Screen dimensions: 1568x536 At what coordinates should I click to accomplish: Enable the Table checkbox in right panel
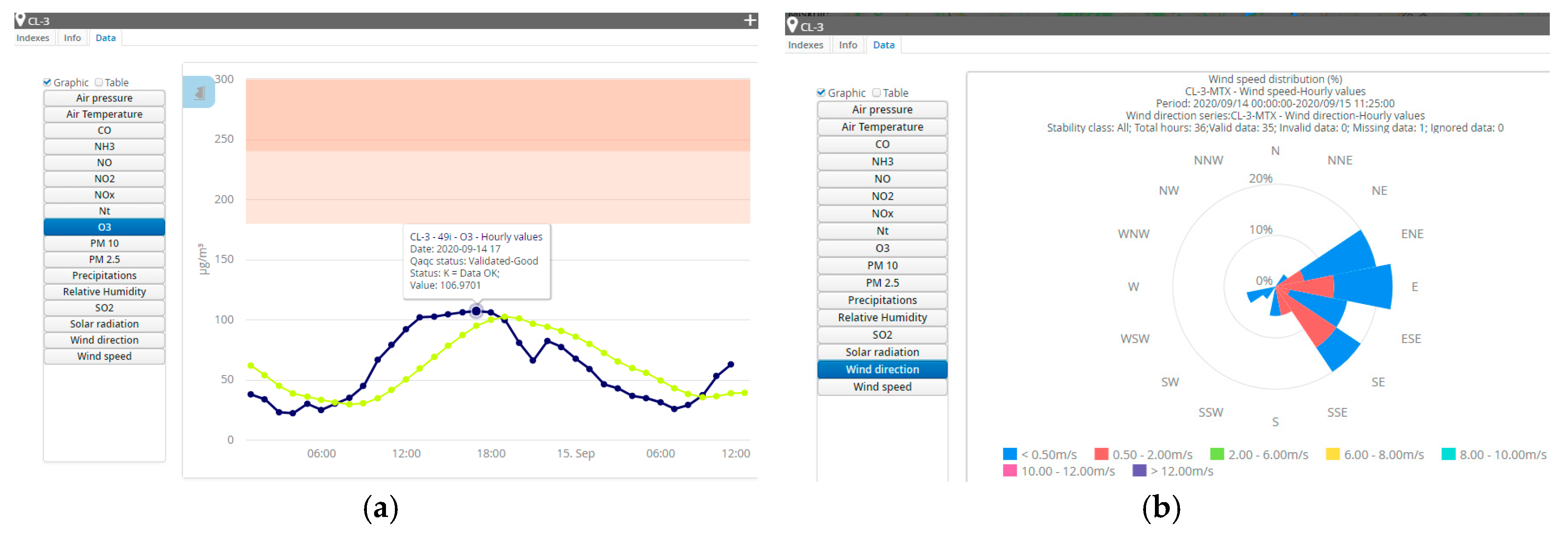pos(877,92)
